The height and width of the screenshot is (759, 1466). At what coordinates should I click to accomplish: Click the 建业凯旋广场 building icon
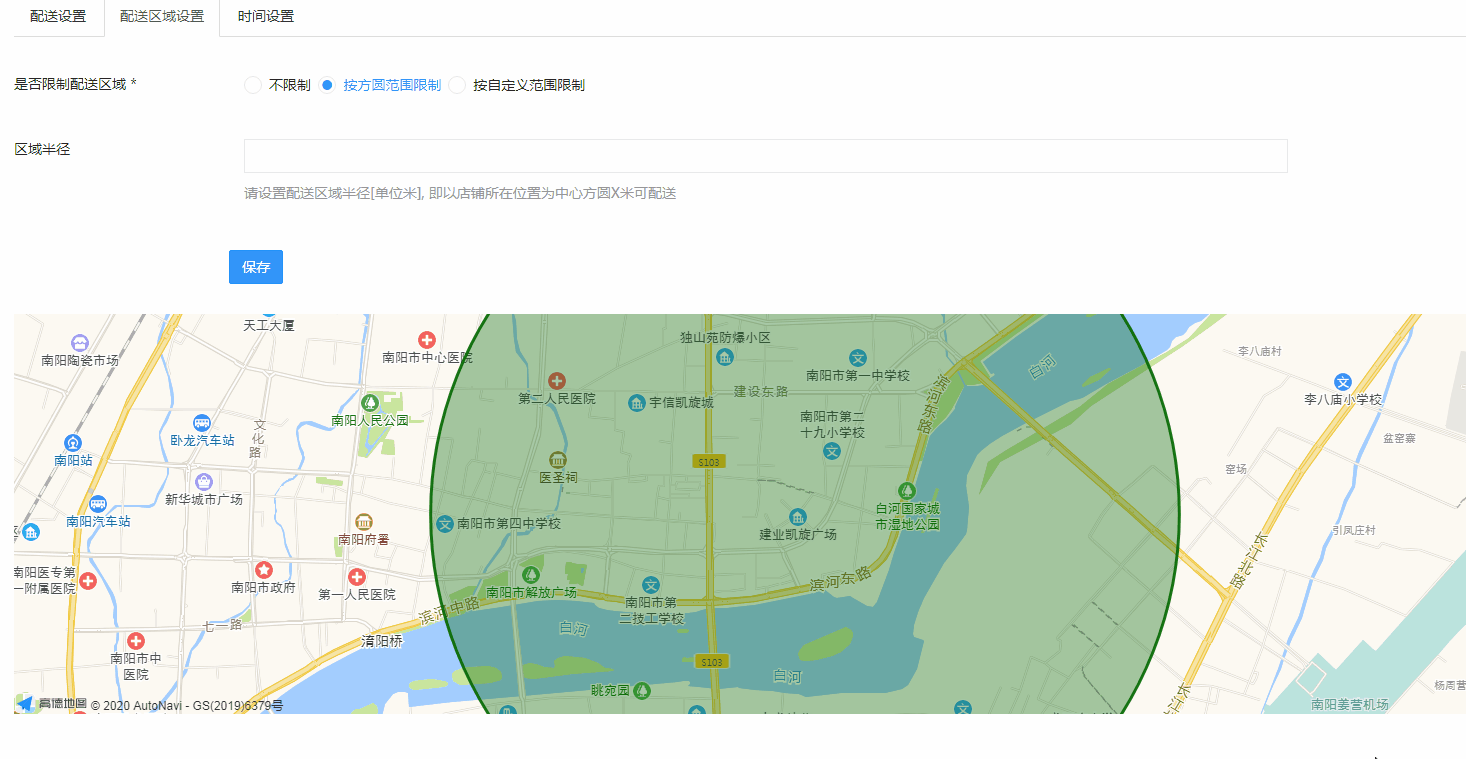point(798,517)
